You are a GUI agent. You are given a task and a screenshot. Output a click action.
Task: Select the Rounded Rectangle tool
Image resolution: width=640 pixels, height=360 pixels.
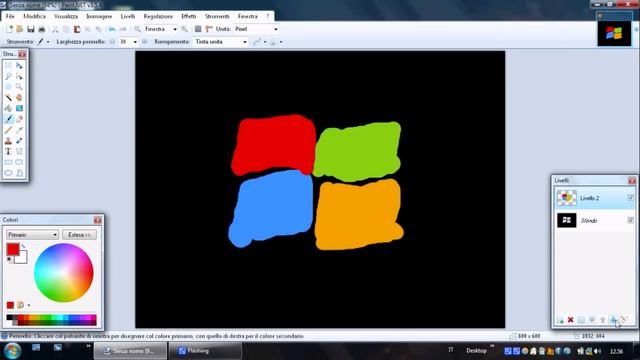point(19,162)
